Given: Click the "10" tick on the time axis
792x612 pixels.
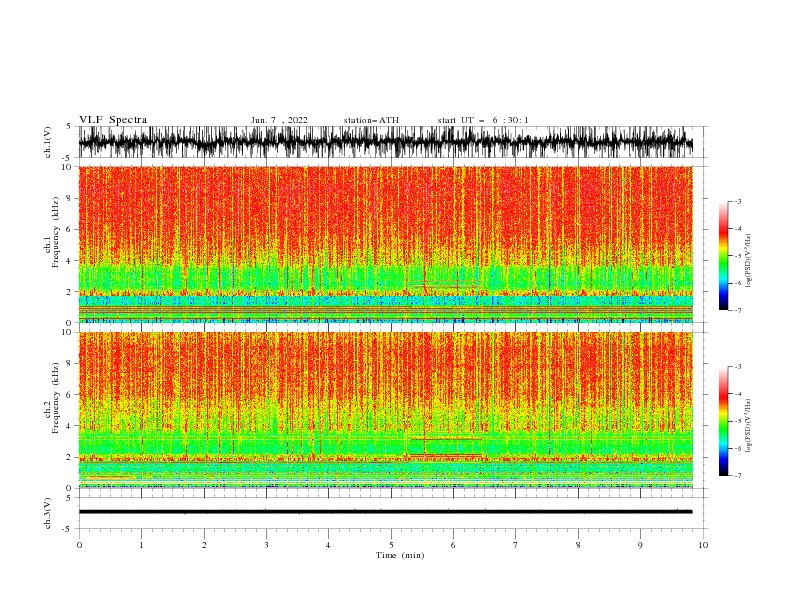Looking at the screenshot, I should tap(703, 545).
